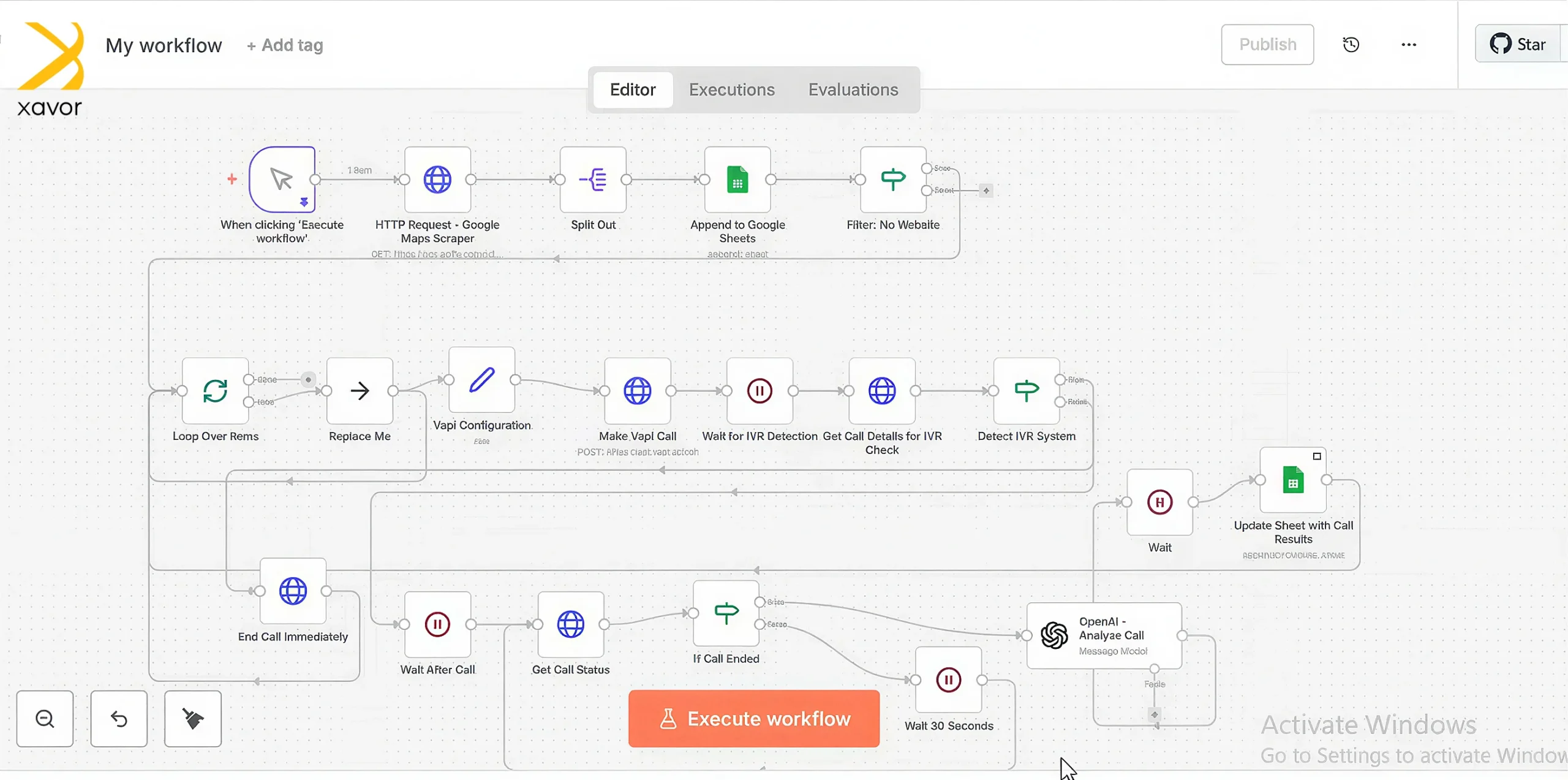This screenshot has height=780, width=1568.
Task: Click the Split Out node icon
Action: [593, 180]
